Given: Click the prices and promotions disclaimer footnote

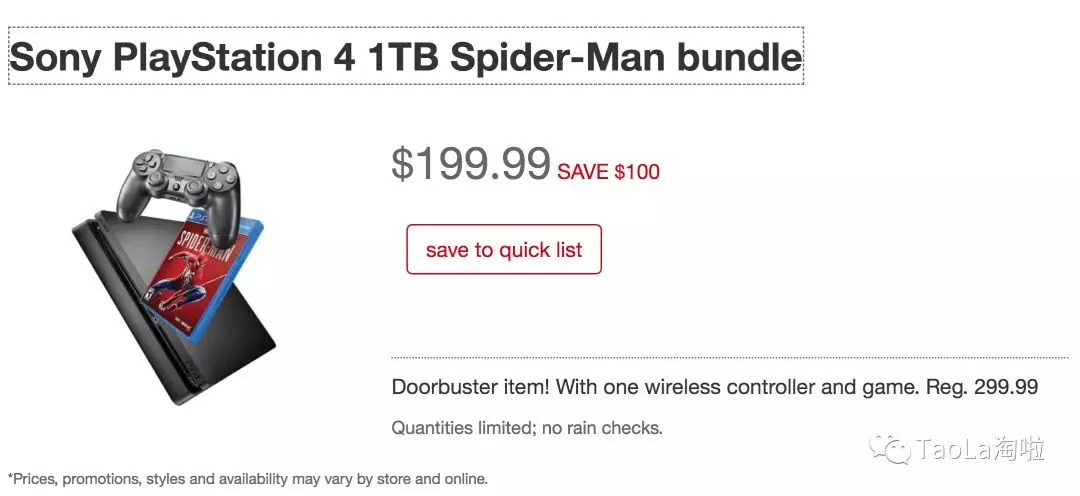Looking at the screenshot, I should tap(248, 479).
